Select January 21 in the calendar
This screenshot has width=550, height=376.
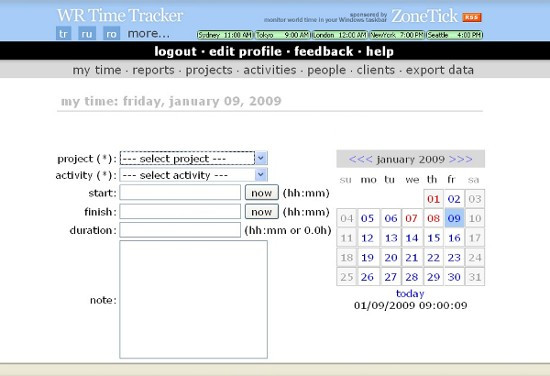412,258
